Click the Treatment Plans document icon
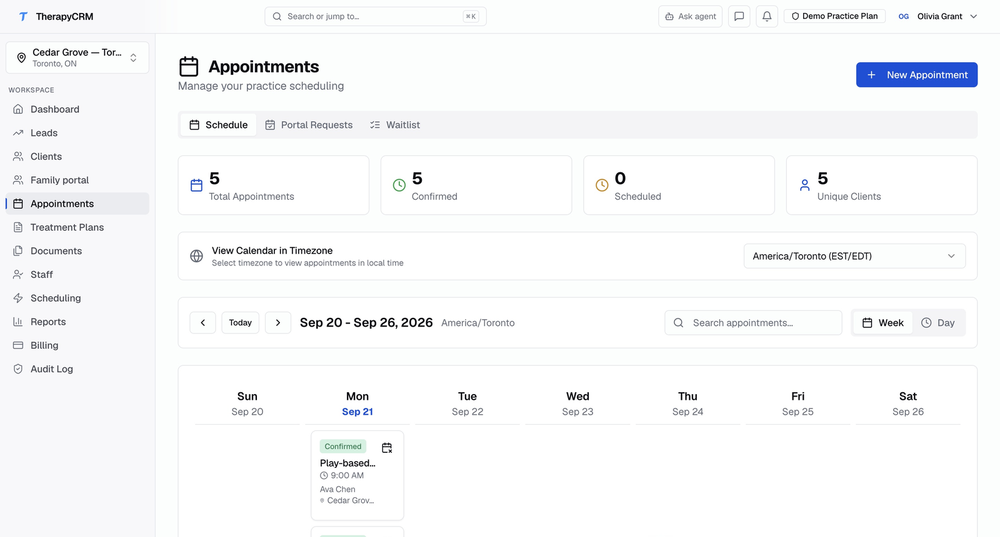Image resolution: width=1000 pixels, height=537 pixels. (18, 227)
